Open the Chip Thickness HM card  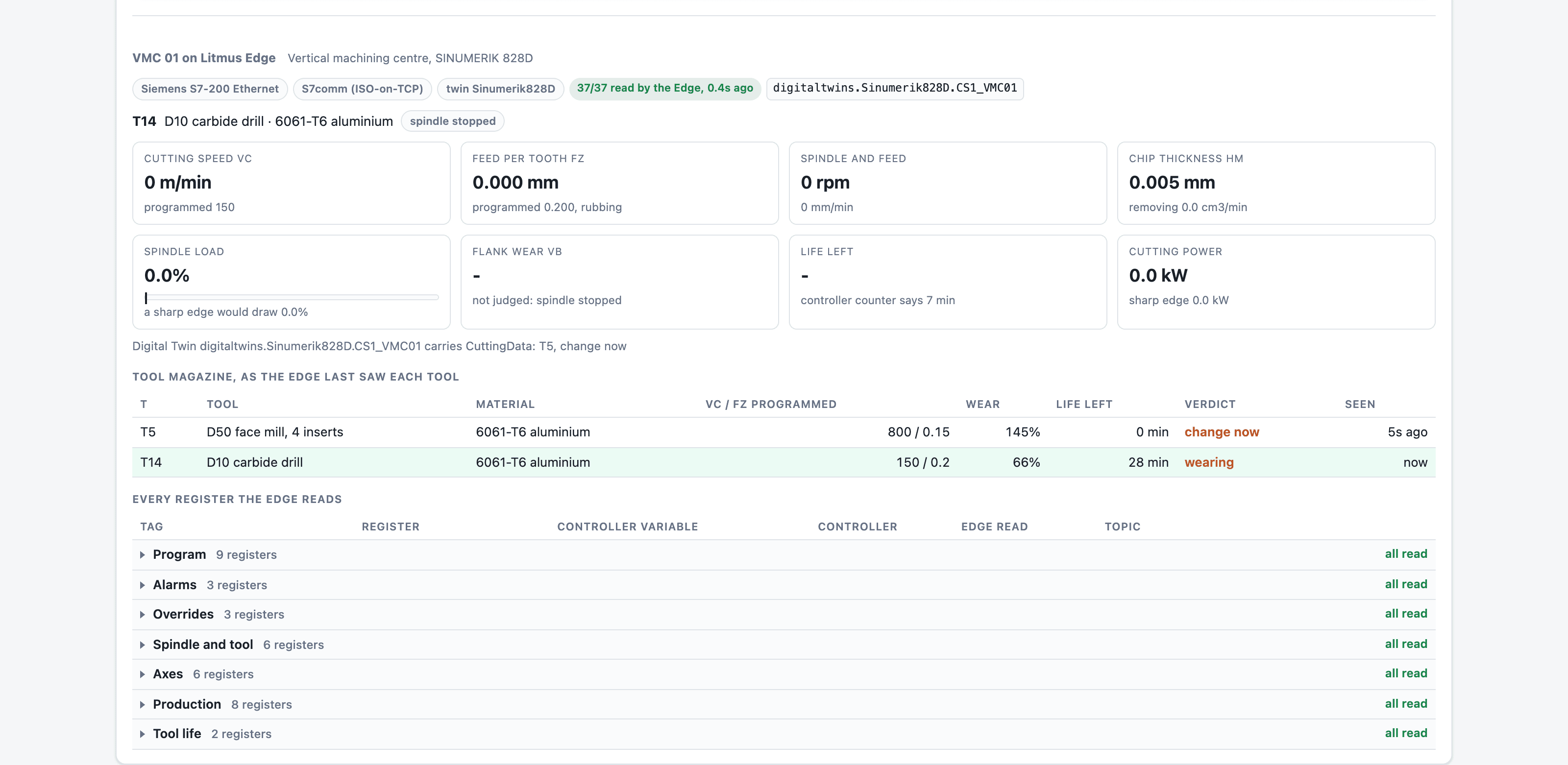tap(1276, 183)
